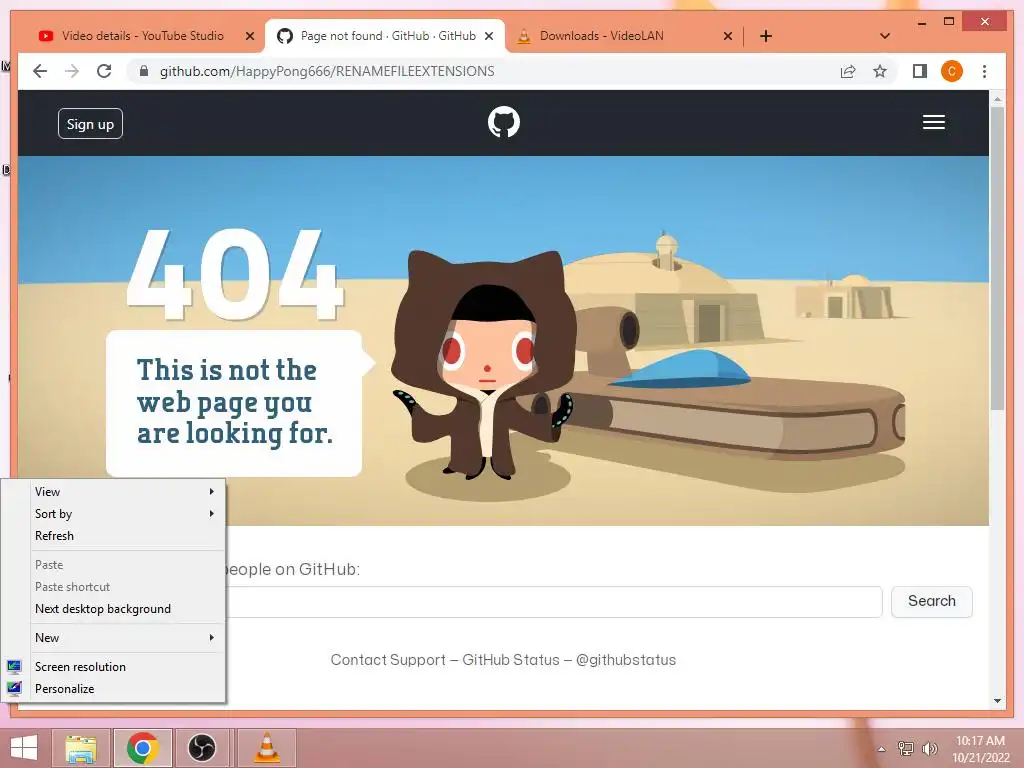Open the @githubstatus link
Image resolution: width=1024 pixels, height=768 pixels.
pyautogui.click(x=626, y=660)
